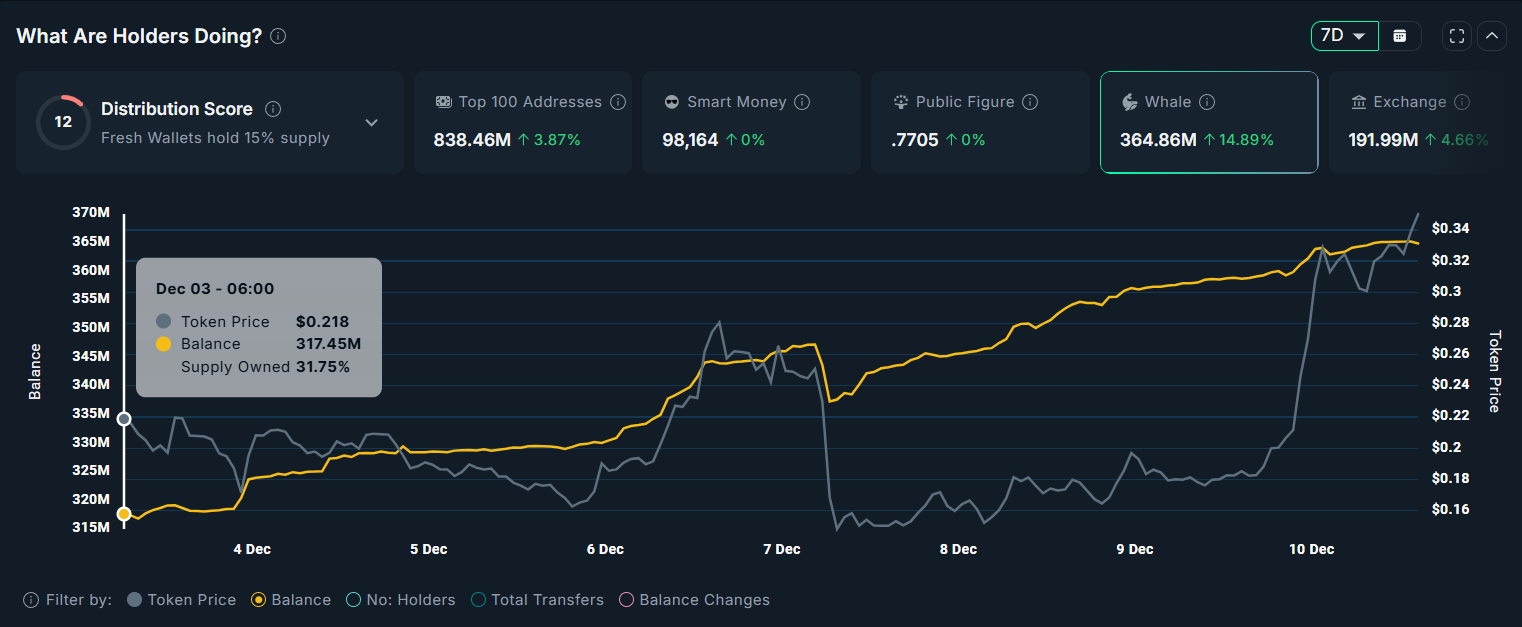The height and width of the screenshot is (627, 1522).
Task: Click the Smart Money coin icon
Action: pos(671,101)
